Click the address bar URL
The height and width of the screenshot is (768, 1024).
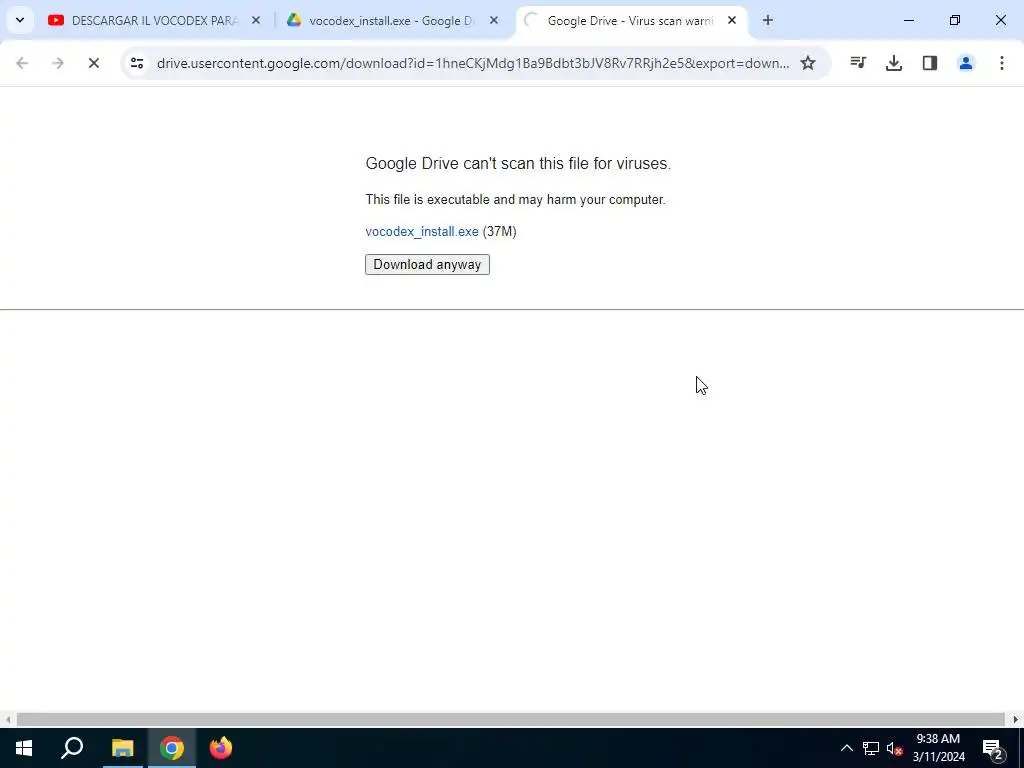coord(473,63)
